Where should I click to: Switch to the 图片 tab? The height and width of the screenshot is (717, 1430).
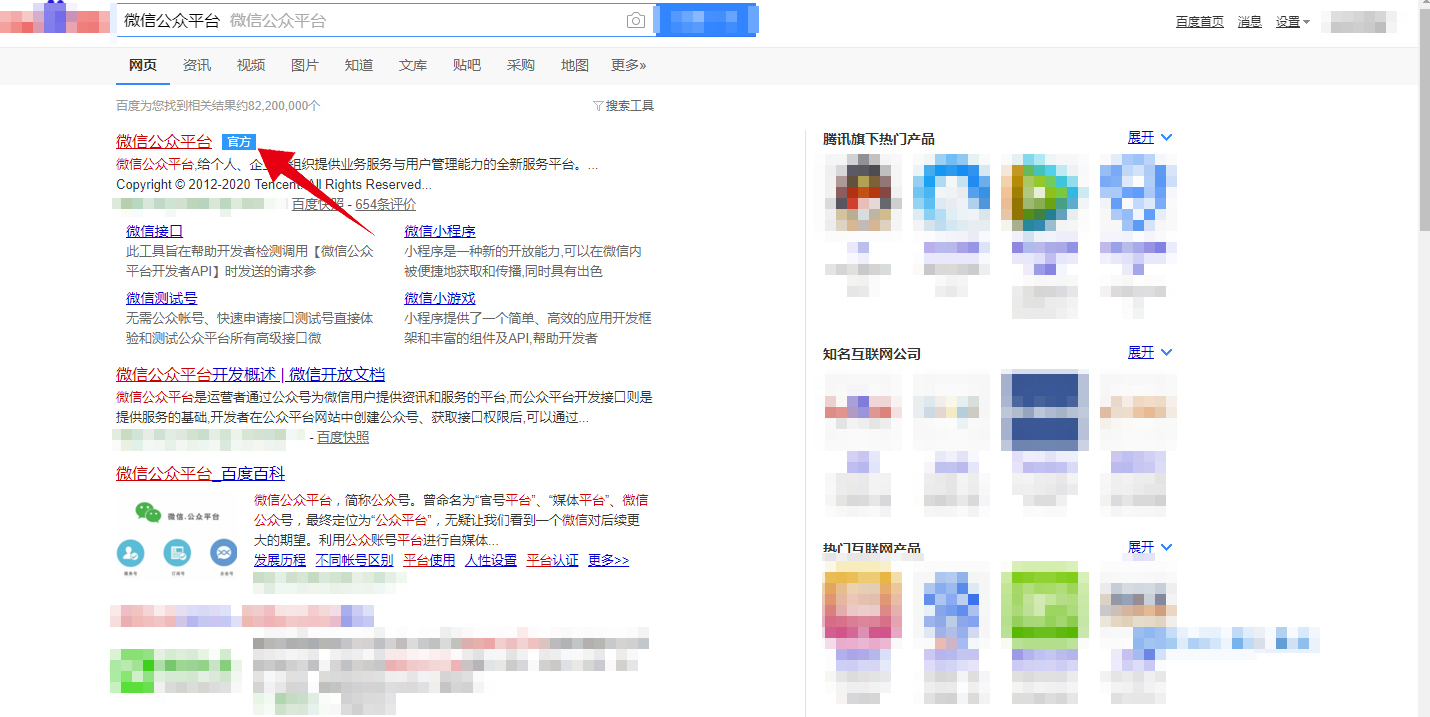click(305, 65)
